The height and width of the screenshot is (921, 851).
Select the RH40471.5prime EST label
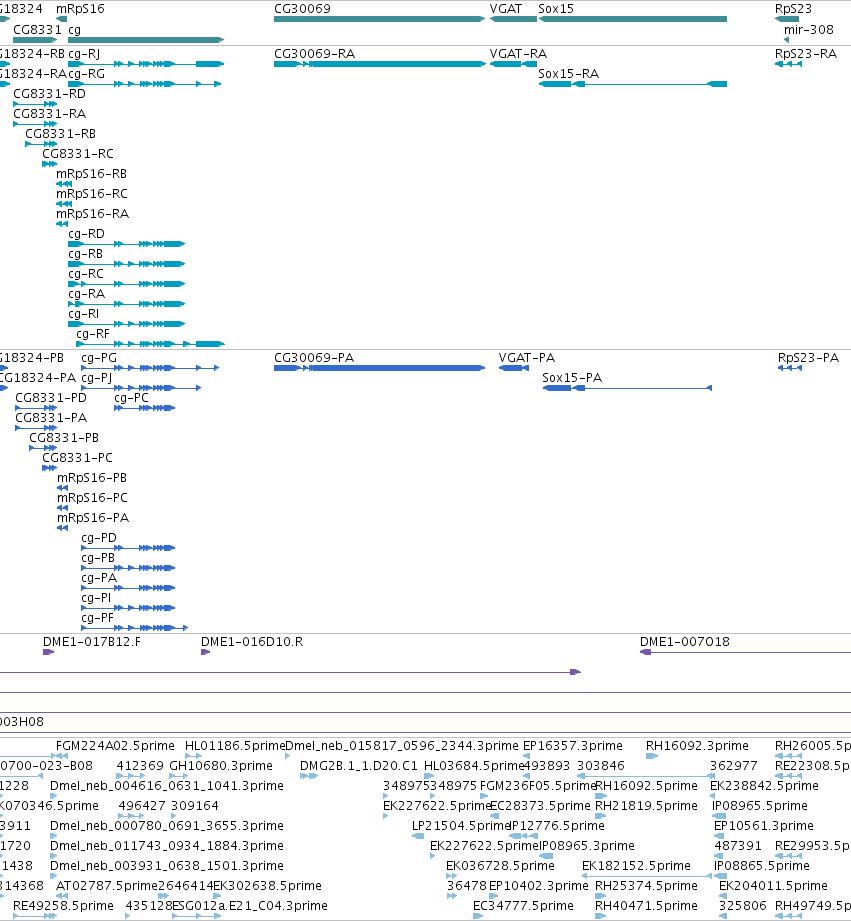(x=646, y=906)
